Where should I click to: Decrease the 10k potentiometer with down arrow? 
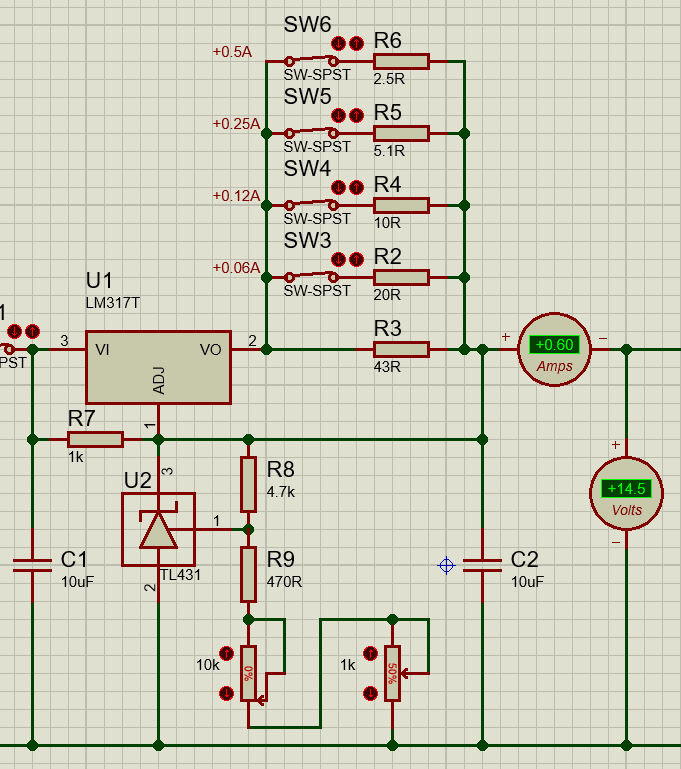pos(226,690)
